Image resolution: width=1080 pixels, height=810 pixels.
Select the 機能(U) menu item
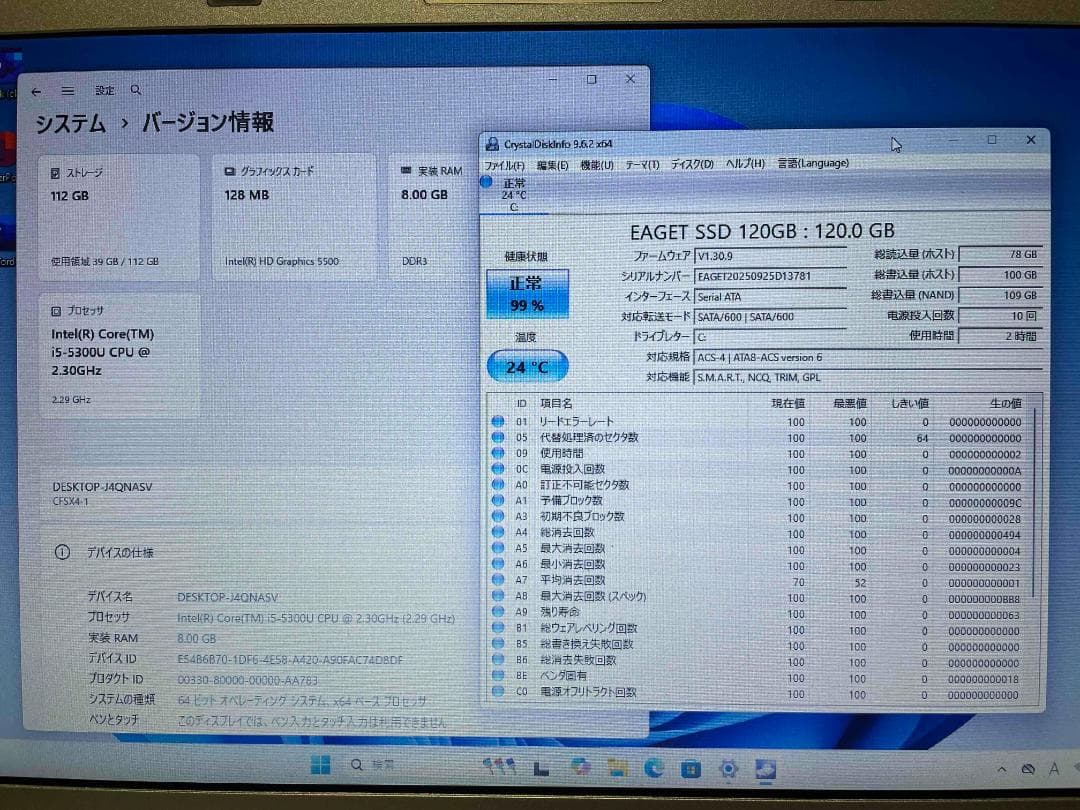(x=597, y=163)
